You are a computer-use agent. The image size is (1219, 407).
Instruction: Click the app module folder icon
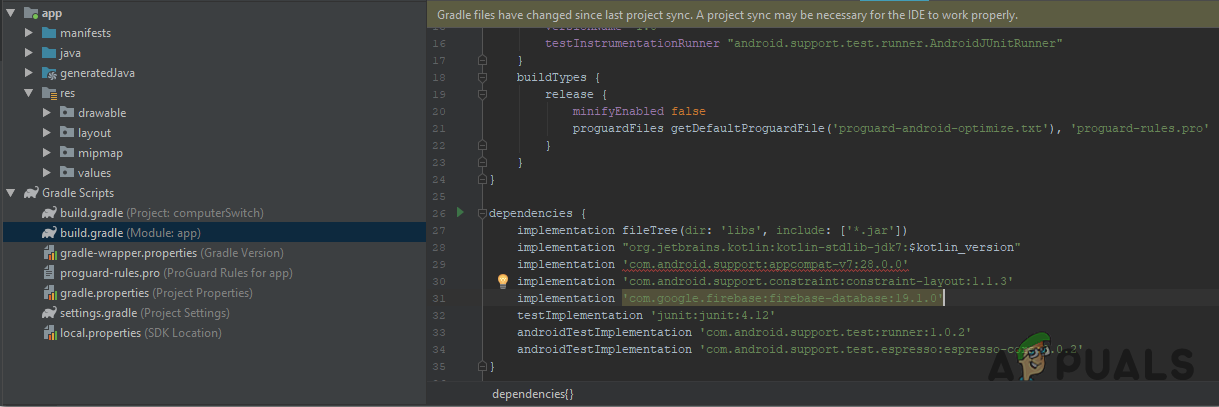[30, 13]
